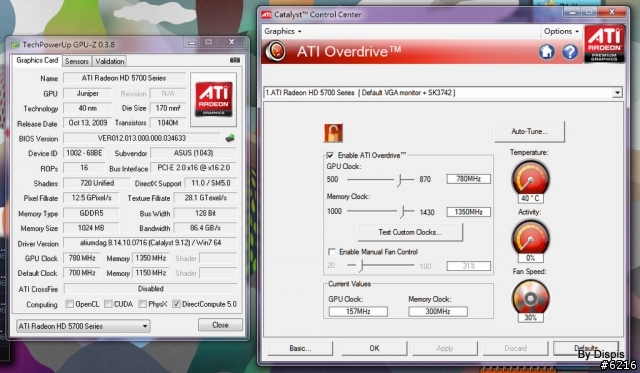Screen dimensions: 640x373
Task: Click the 1350MHz memory clock value field
Action: tap(468, 212)
